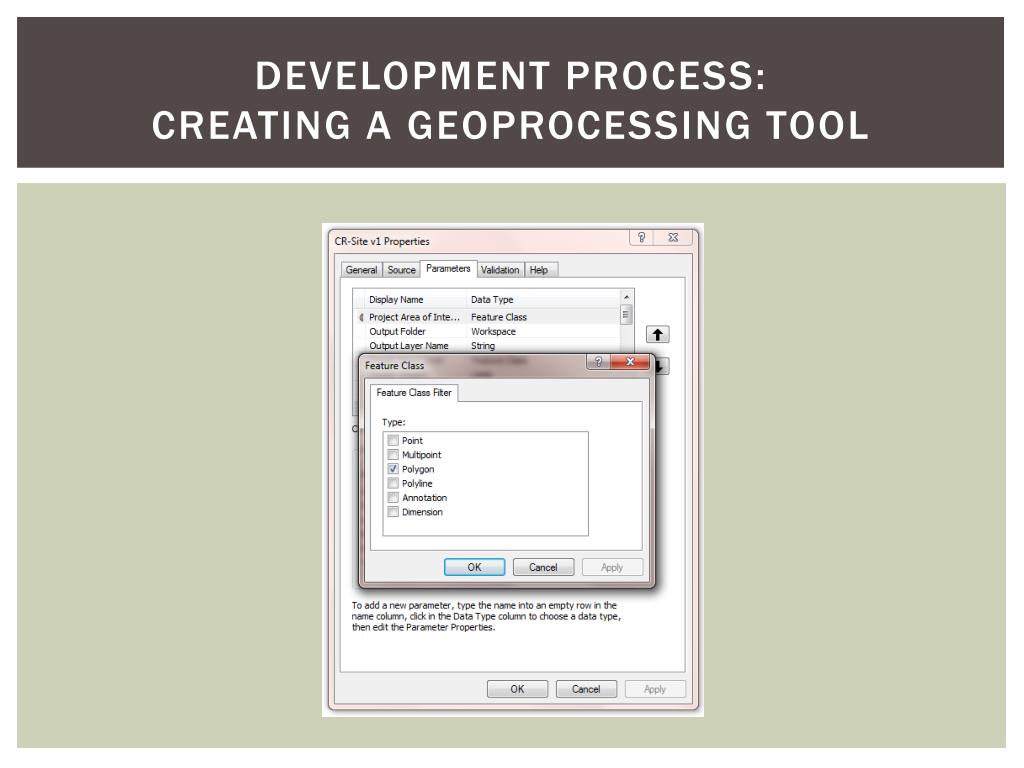Switch to the General tab
Viewport: 1024px width, 768px height.
[361, 270]
